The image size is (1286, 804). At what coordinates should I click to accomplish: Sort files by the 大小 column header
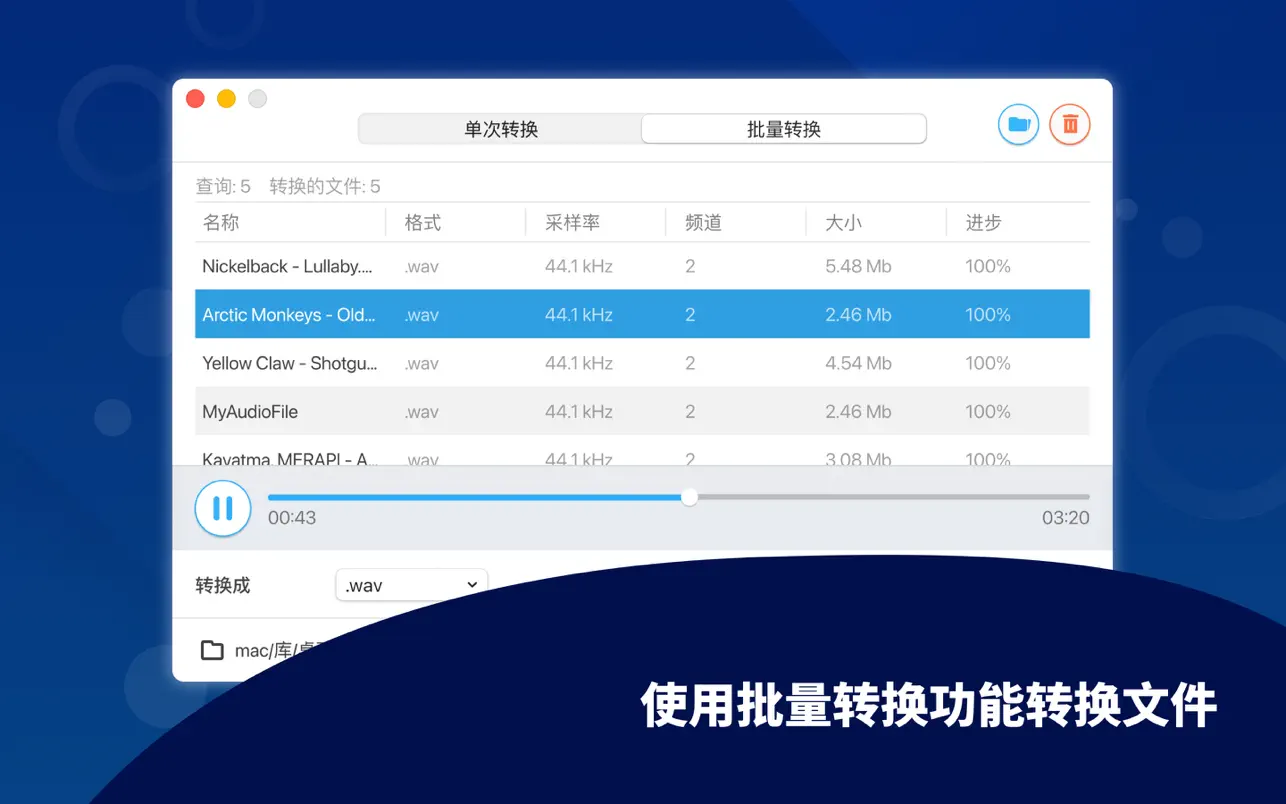coord(843,223)
